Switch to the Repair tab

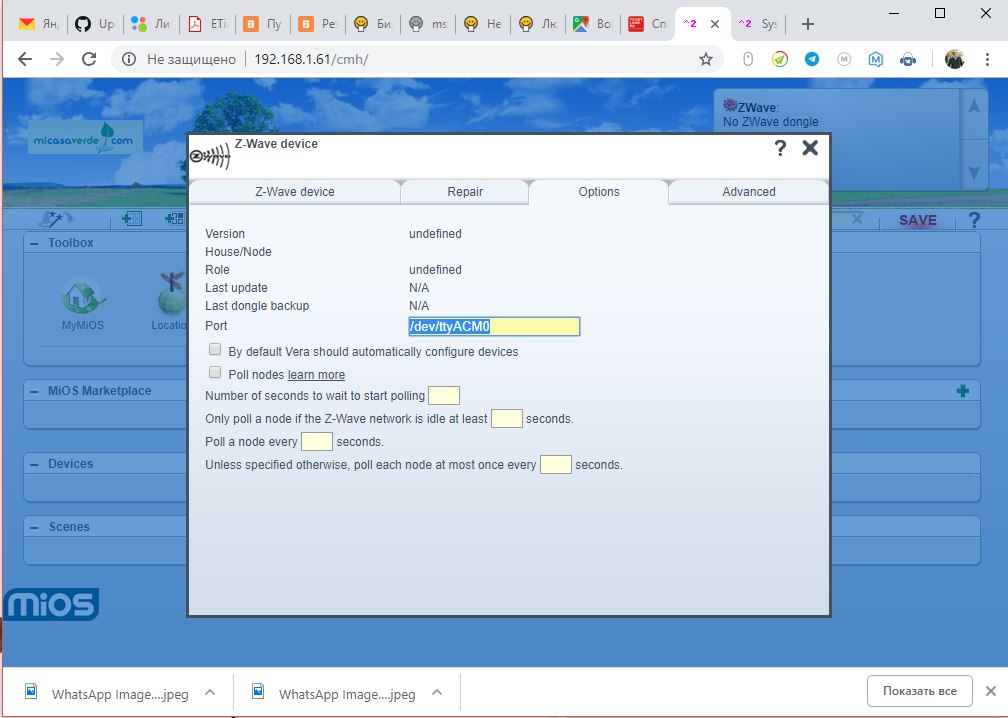[464, 192]
